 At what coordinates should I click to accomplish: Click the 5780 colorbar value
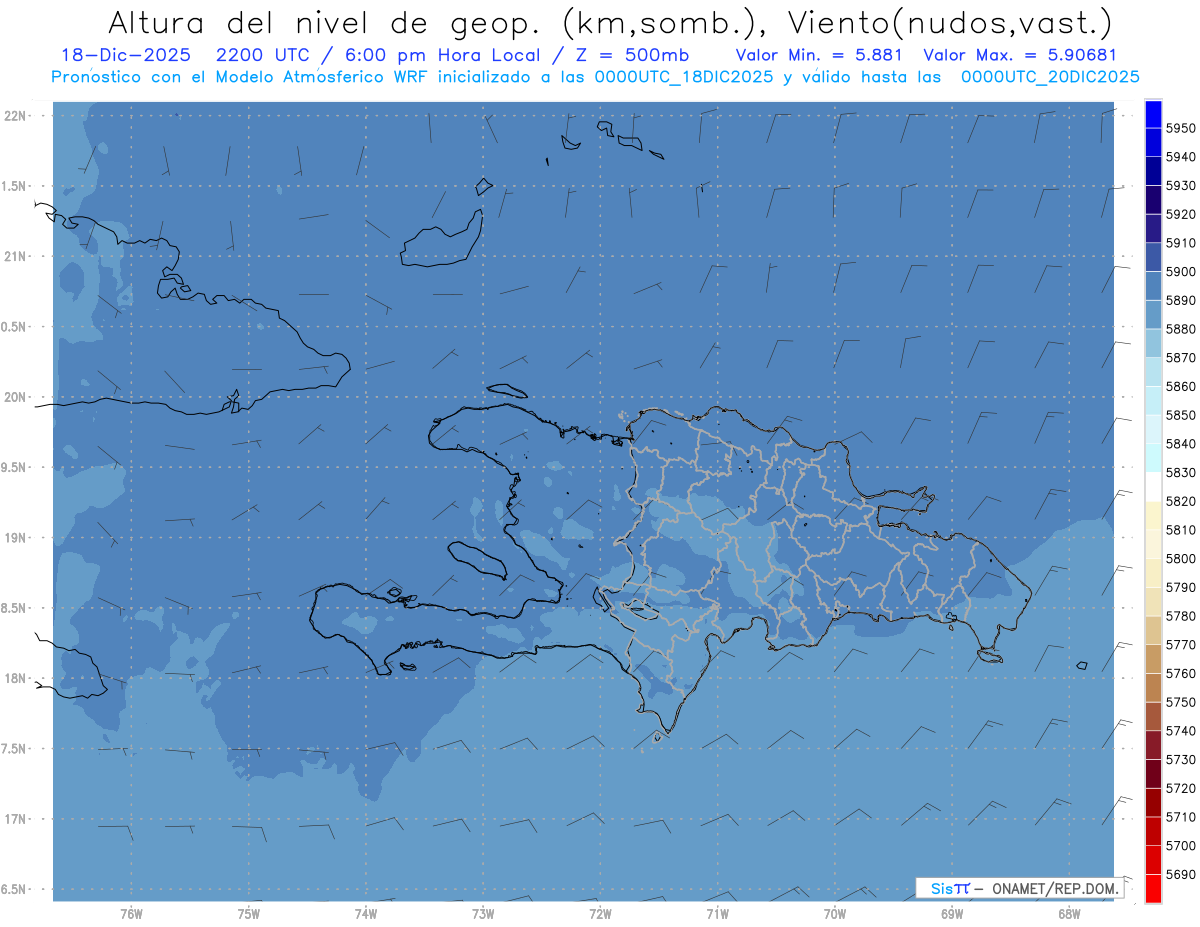click(x=1181, y=616)
